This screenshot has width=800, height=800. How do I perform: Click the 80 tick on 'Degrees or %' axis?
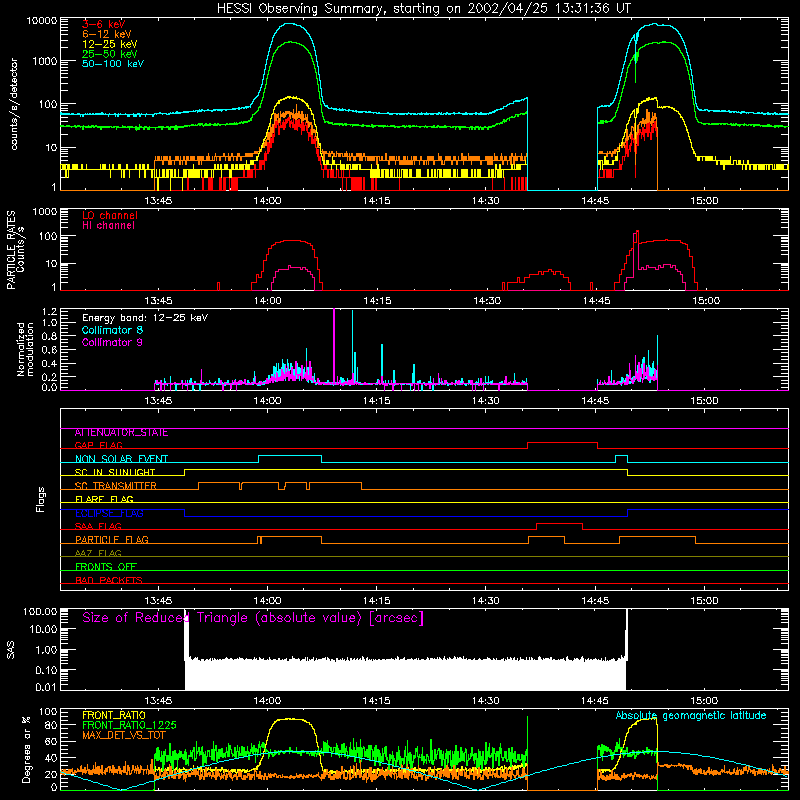click(52, 725)
